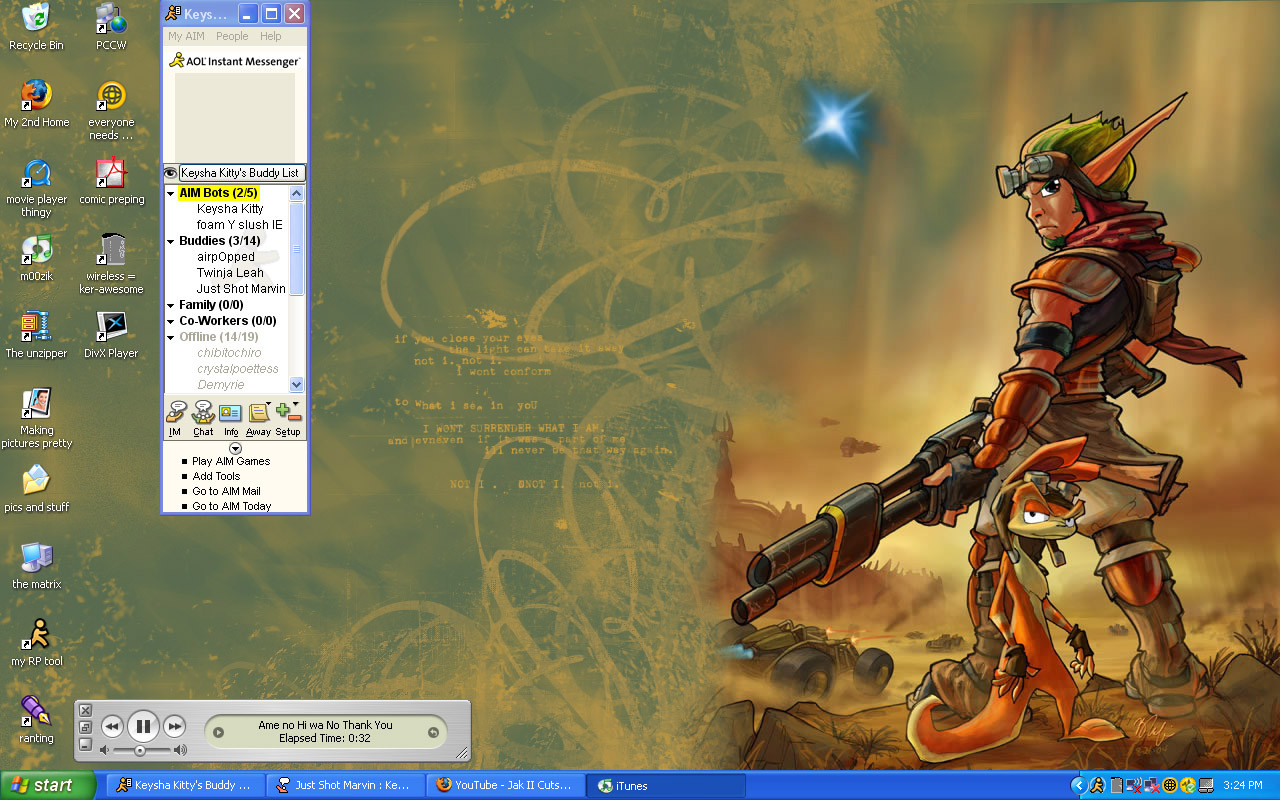Switch to Keysha Kitty's Buddy taskbar window
The width and height of the screenshot is (1280, 800).
pyautogui.click(x=184, y=785)
